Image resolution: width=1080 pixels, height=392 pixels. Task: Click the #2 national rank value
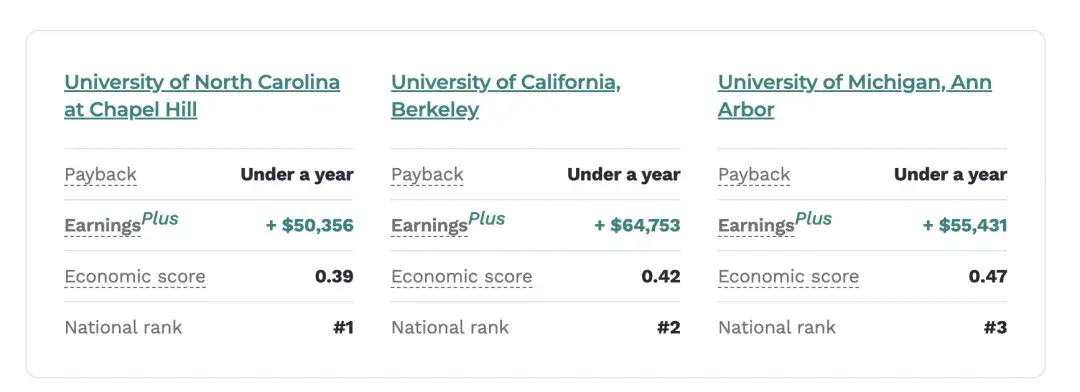[x=668, y=327]
